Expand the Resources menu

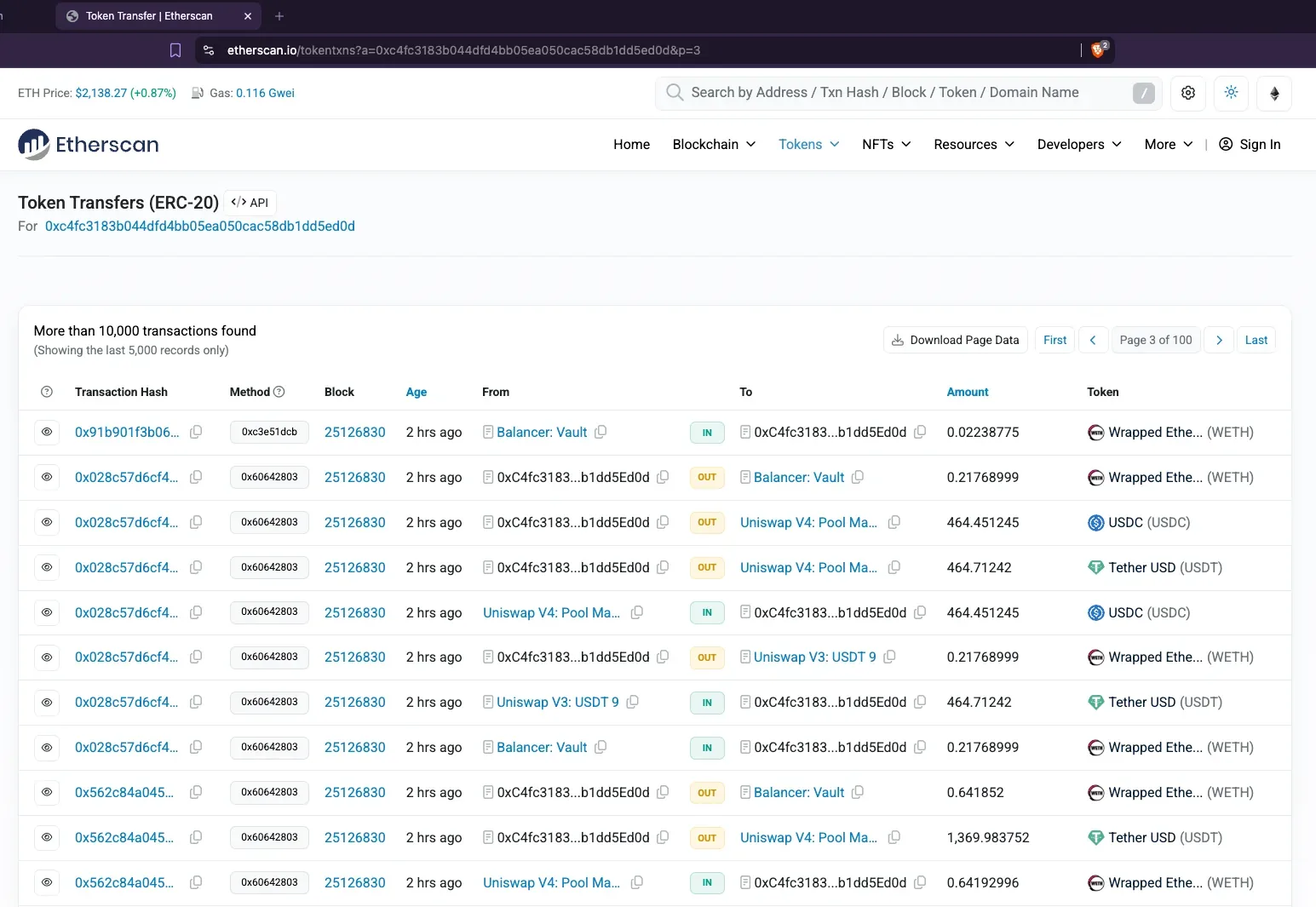974,145
